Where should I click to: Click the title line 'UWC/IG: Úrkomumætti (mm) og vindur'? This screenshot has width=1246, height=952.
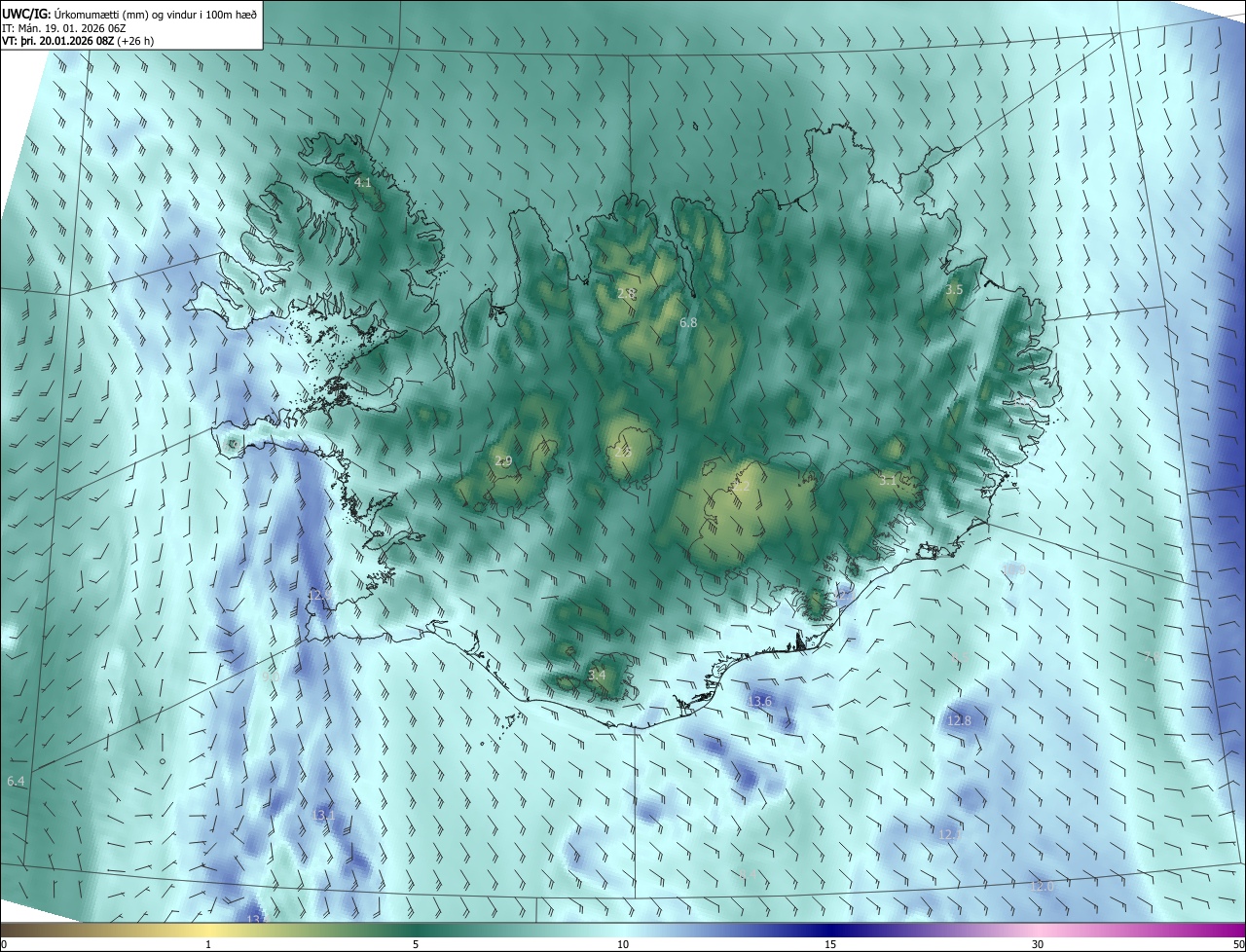(x=131, y=13)
